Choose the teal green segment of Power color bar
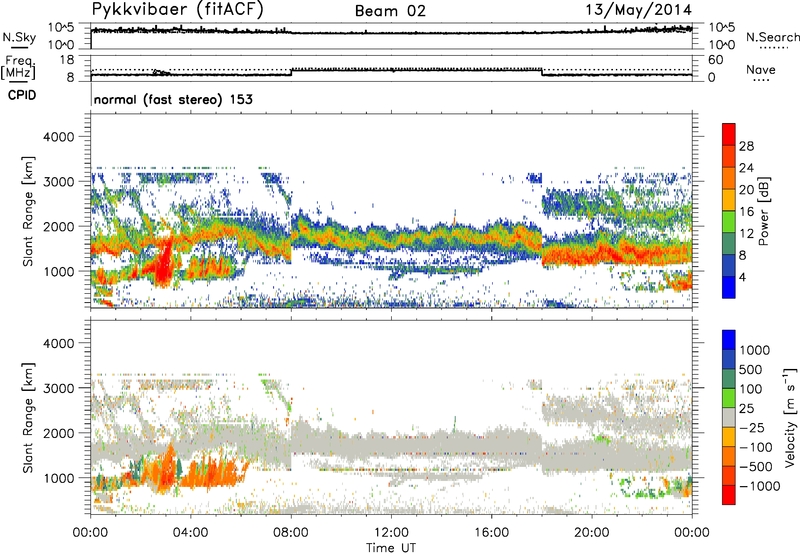Viewport: 800px width, 554px height. (x=729, y=244)
